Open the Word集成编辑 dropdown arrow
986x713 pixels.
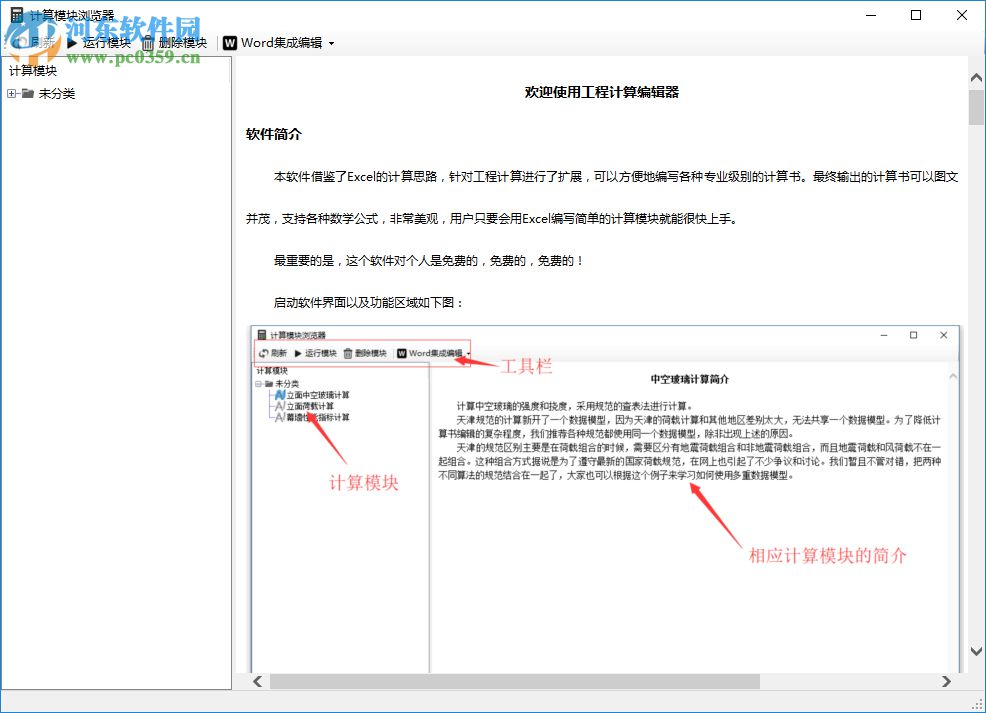(x=330, y=43)
